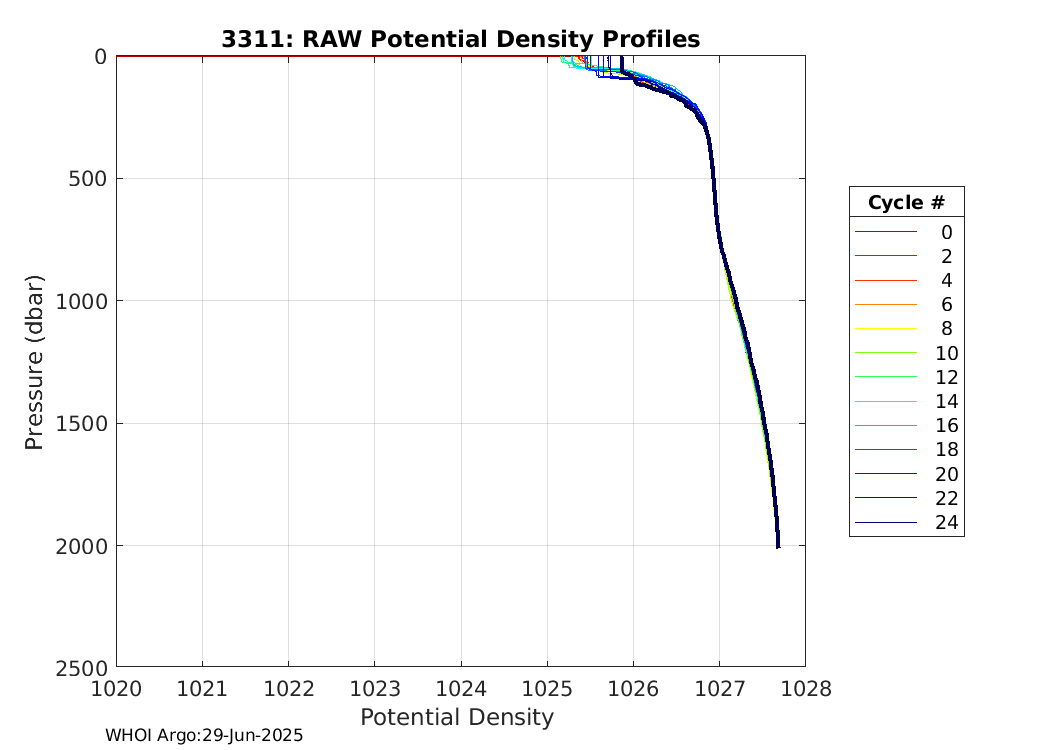The image size is (1050, 750).
Task: Click the "WHOI Argo:29-Jun-2025" footer text
Action: pyautogui.click(x=204, y=735)
